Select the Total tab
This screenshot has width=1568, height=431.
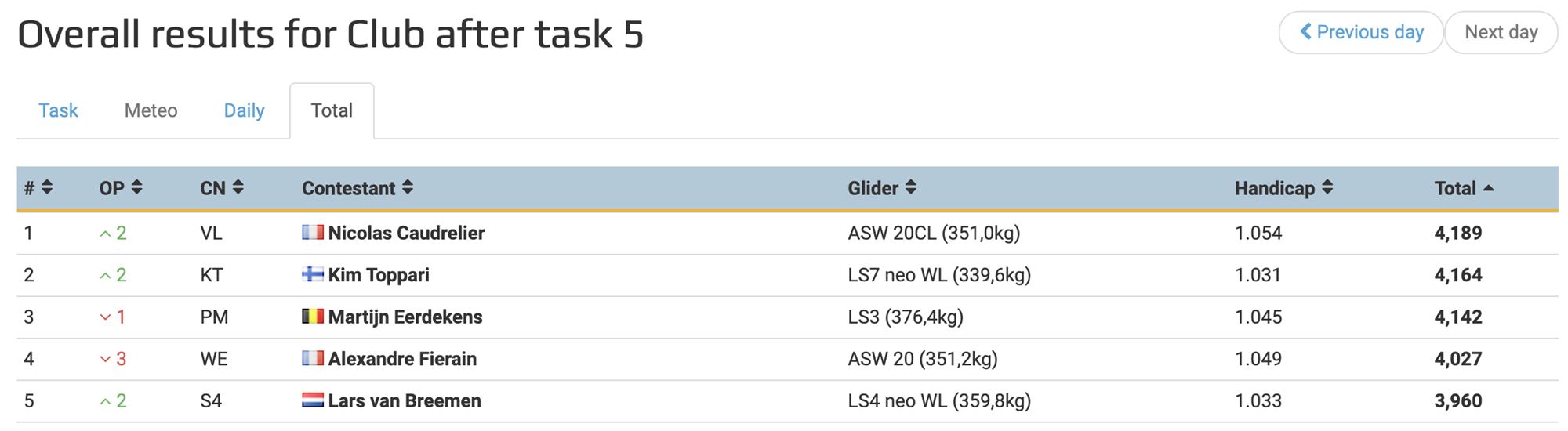pos(332,110)
